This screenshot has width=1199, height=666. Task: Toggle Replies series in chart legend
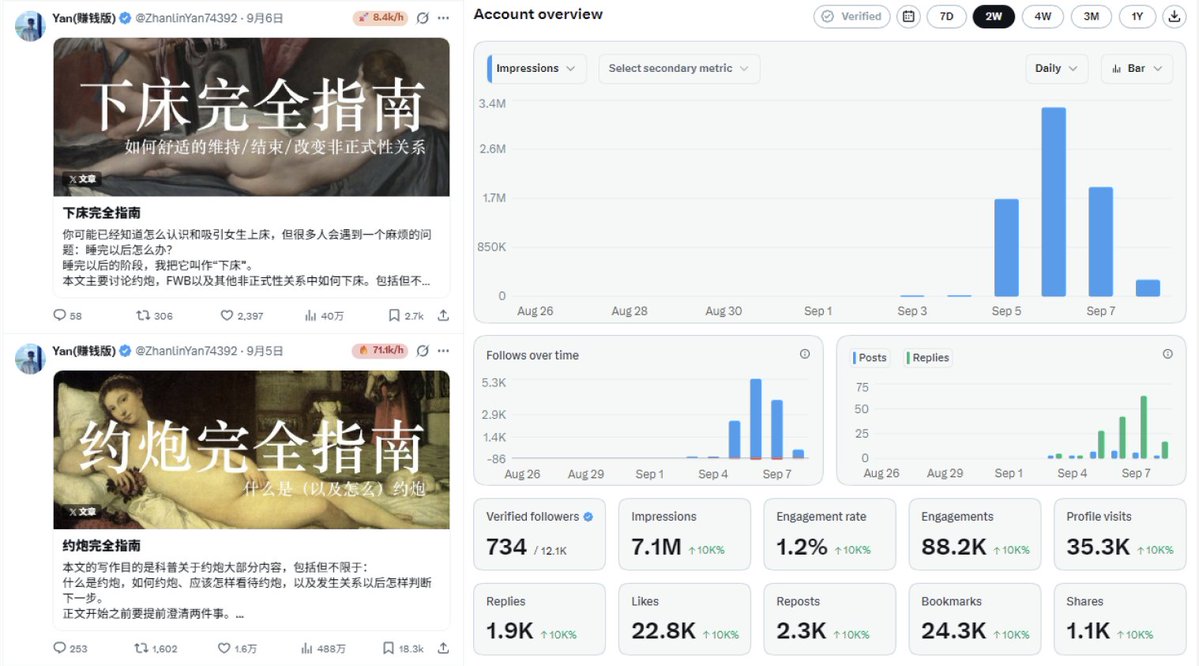coord(928,357)
